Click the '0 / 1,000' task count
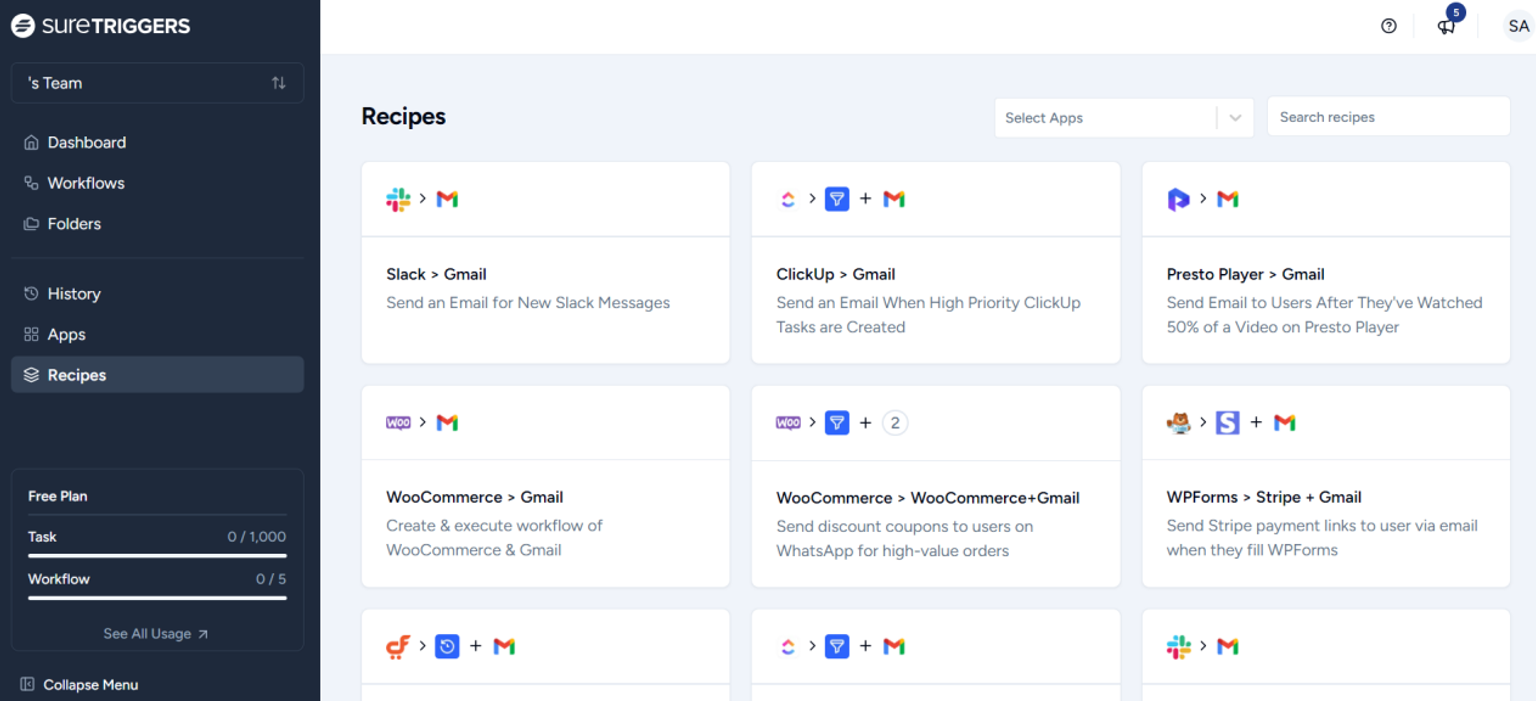1536x701 pixels. pyautogui.click(x=257, y=537)
